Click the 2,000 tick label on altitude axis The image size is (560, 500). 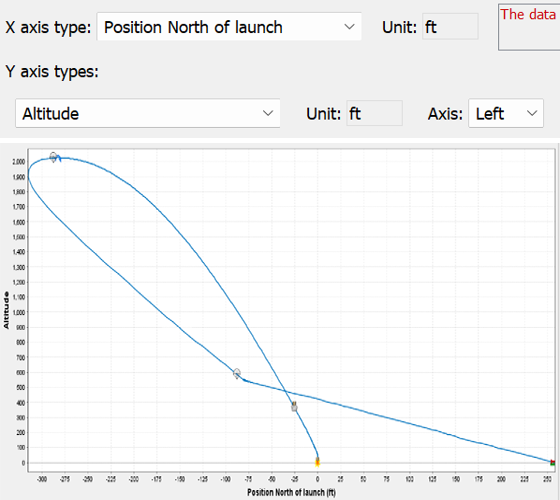pos(19,162)
